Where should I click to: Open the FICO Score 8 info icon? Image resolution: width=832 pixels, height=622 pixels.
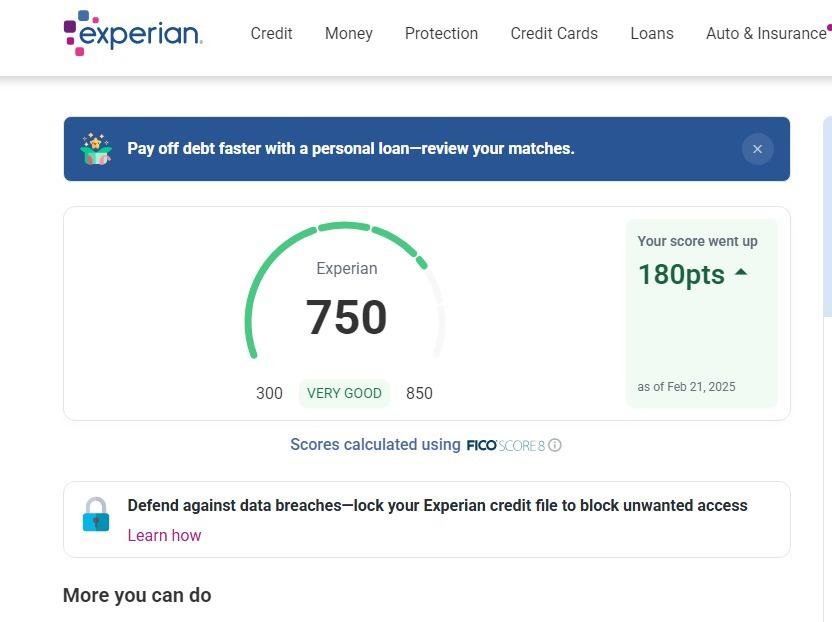[555, 445]
